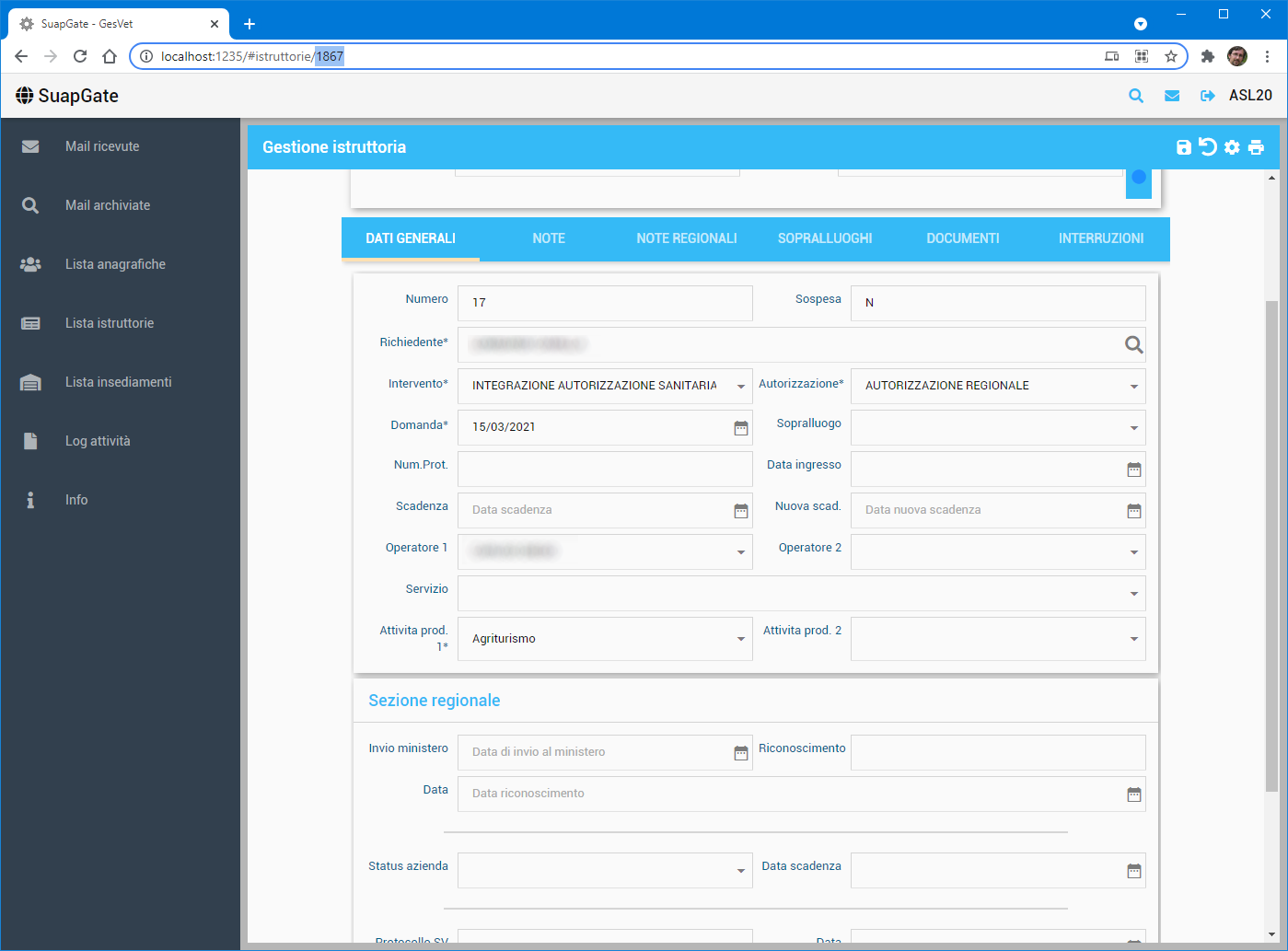Open the Attivita prod. 1 dropdown
Image resolution: width=1288 pixels, height=951 pixels.
pyautogui.click(x=741, y=639)
